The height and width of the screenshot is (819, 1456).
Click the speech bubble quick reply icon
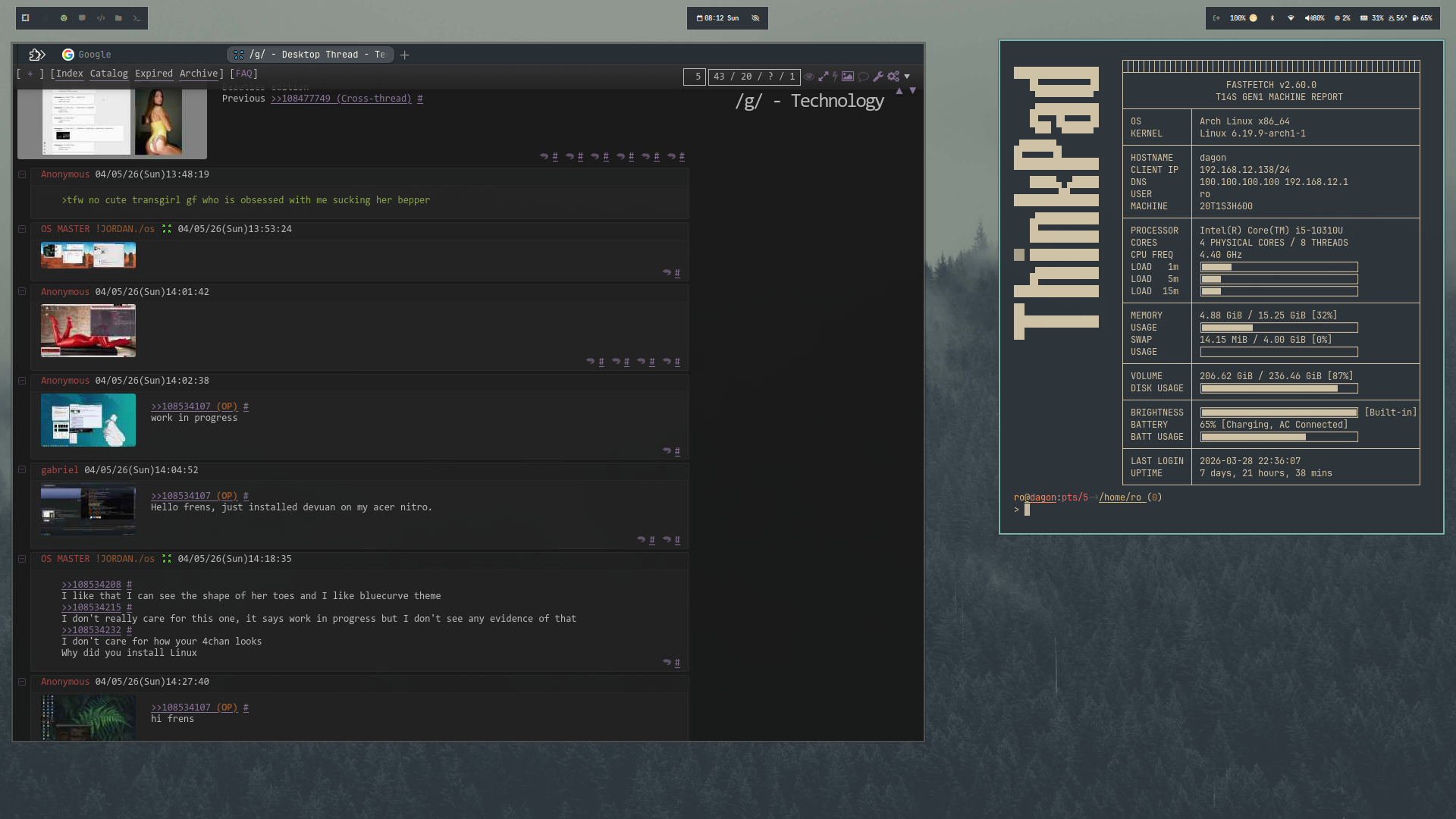pos(863,77)
